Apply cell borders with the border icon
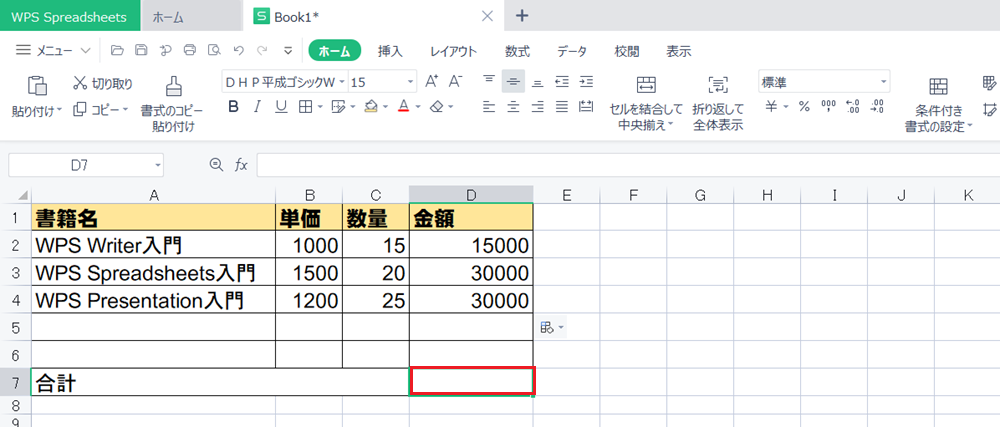This screenshot has width=1000, height=427. [305, 106]
